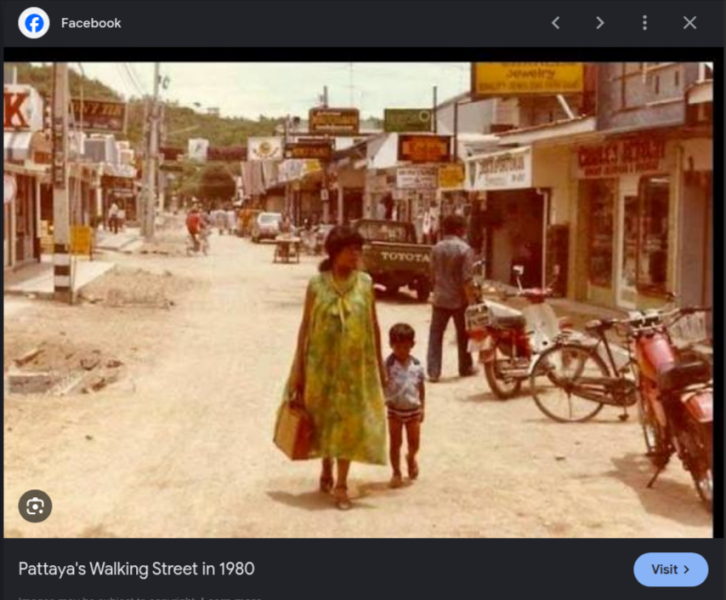Click the red motorcycle at the photo's right edge
The width and height of the screenshot is (726, 600).
pyautogui.click(x=674, y=398)
